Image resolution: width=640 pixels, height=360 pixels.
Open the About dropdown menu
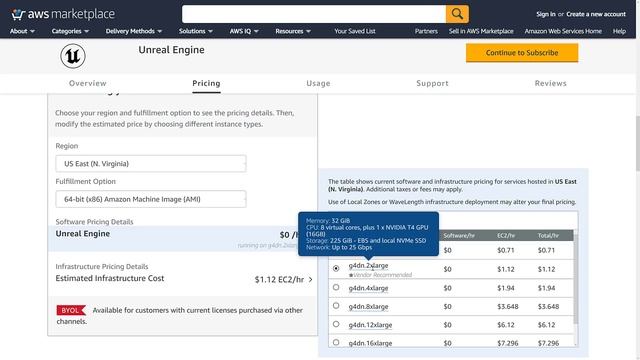(x=22, y=31)
